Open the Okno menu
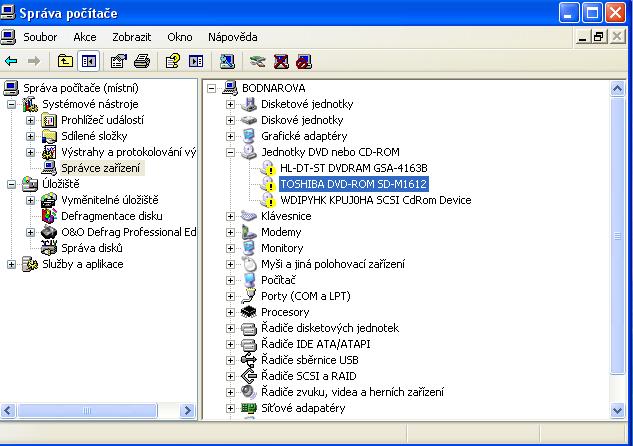Viewport: 633px width, 446px height. tap(180, 37)
